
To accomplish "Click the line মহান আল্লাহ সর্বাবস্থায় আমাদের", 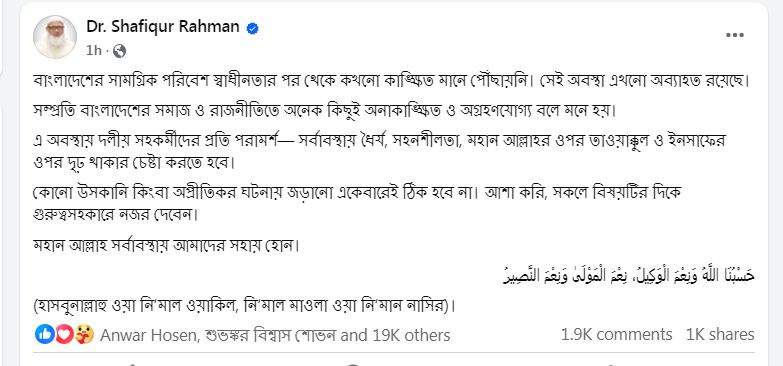I will 165,246.
